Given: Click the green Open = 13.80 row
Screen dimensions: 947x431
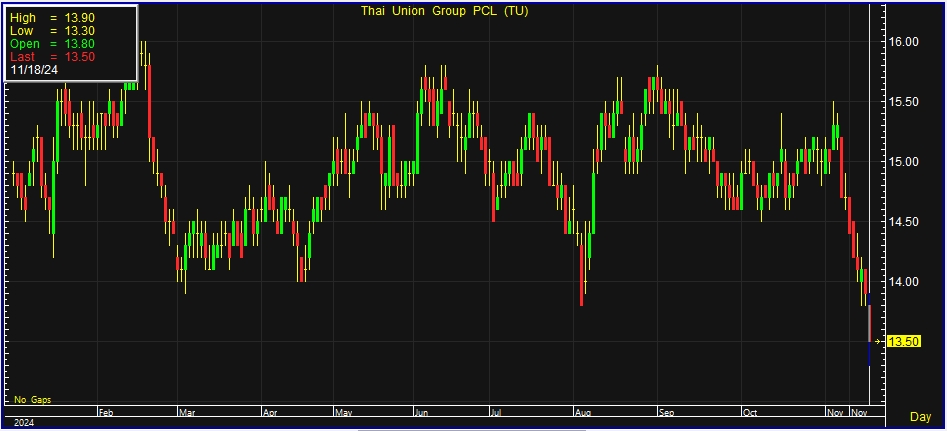Looking at the screenshot, I should tap(52, 44).
